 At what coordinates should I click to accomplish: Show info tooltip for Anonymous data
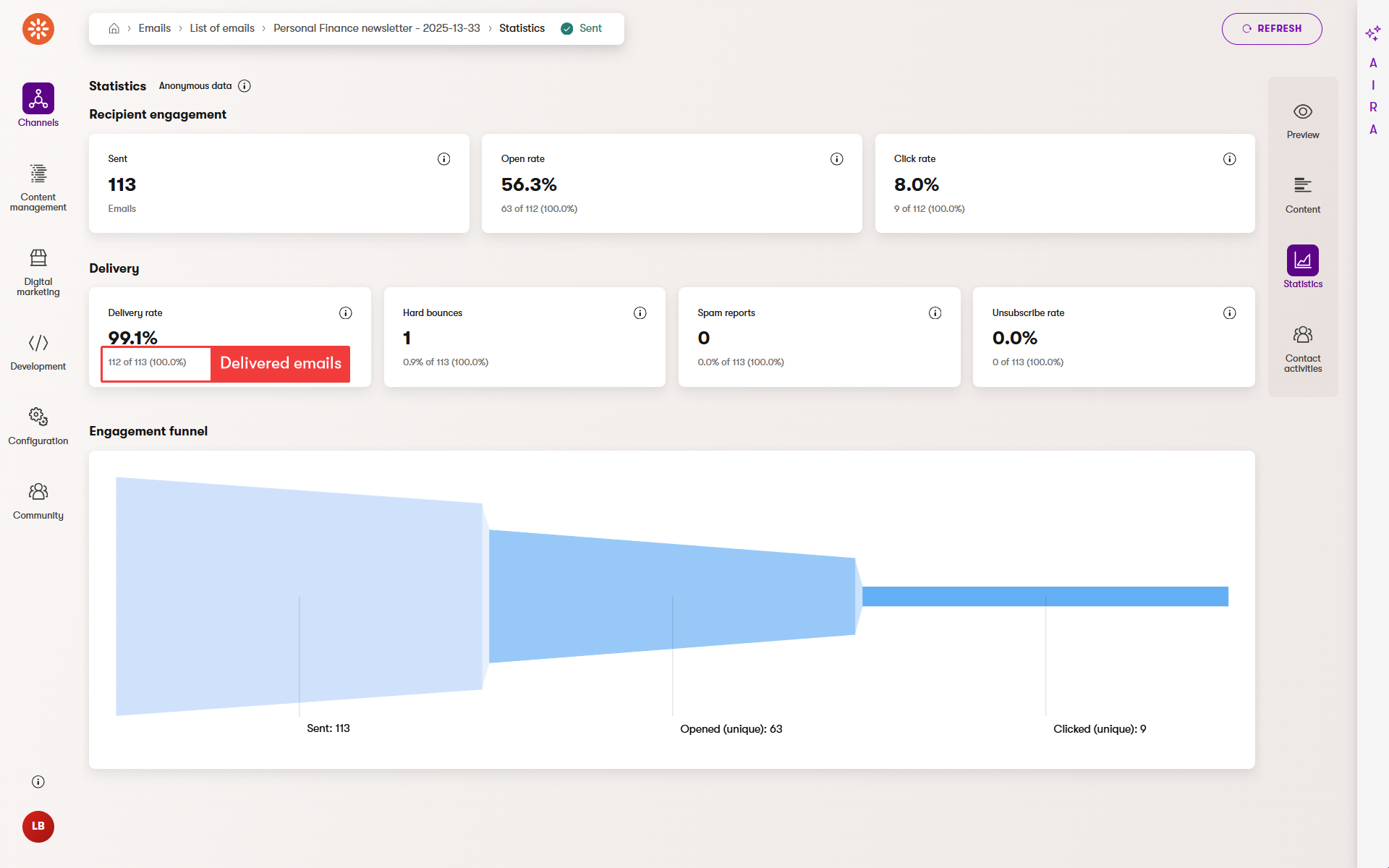coord(245,86)
